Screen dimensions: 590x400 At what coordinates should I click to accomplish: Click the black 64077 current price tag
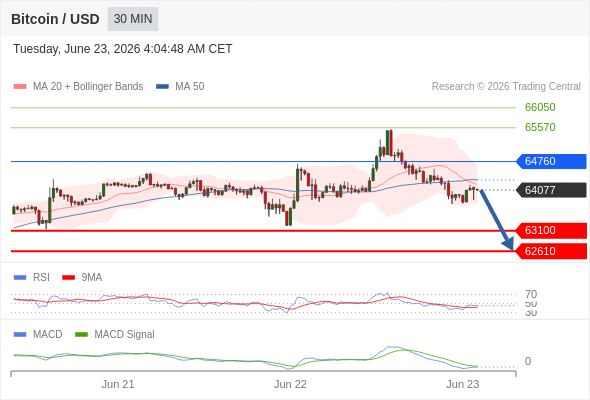[x=551, y=190]
